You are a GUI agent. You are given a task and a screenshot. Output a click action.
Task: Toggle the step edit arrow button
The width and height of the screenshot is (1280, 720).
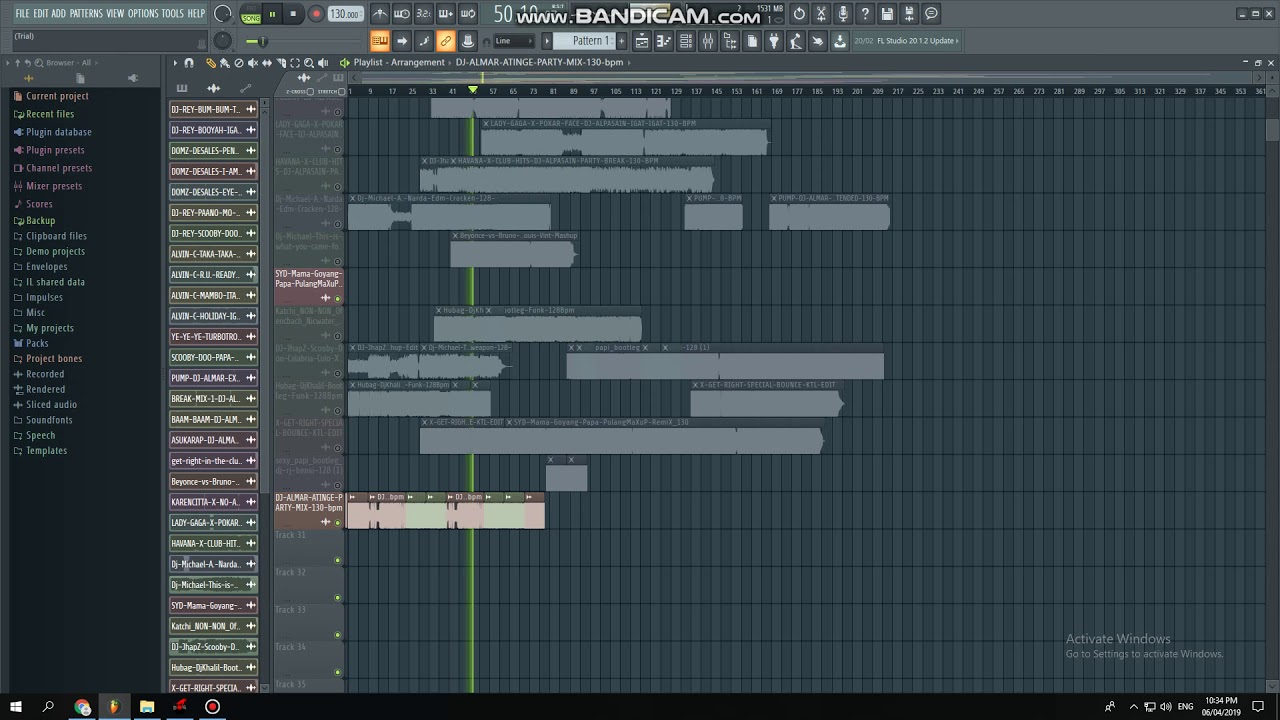402,41
